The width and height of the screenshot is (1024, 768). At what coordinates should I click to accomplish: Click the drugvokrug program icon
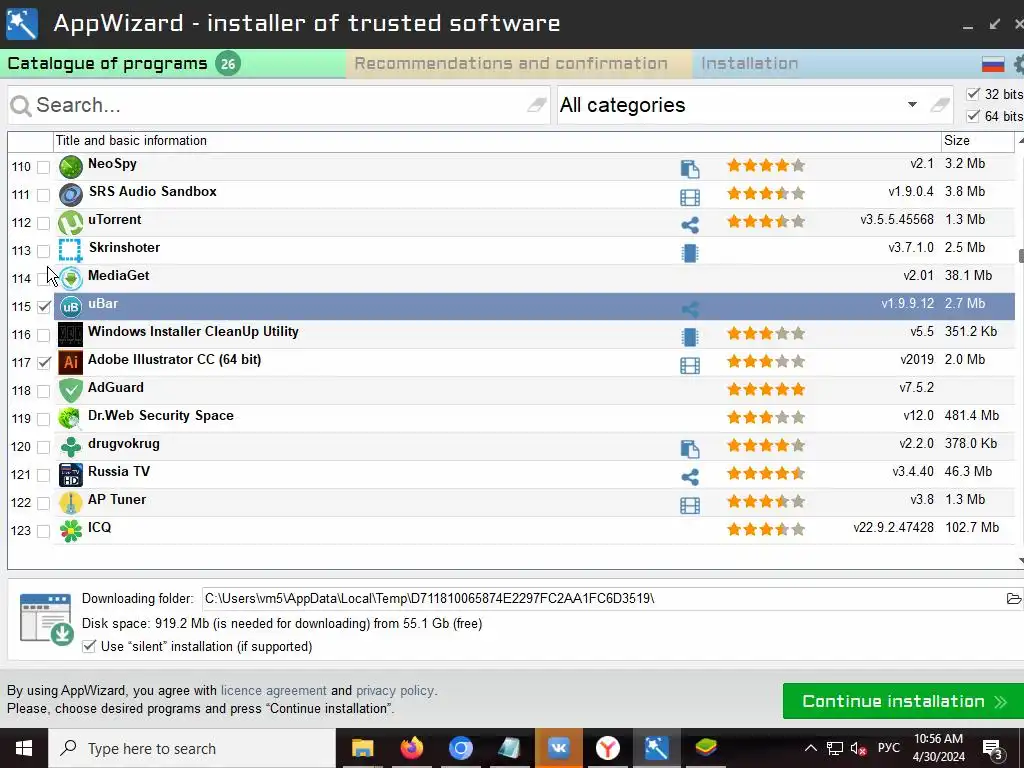coord(71,447)
